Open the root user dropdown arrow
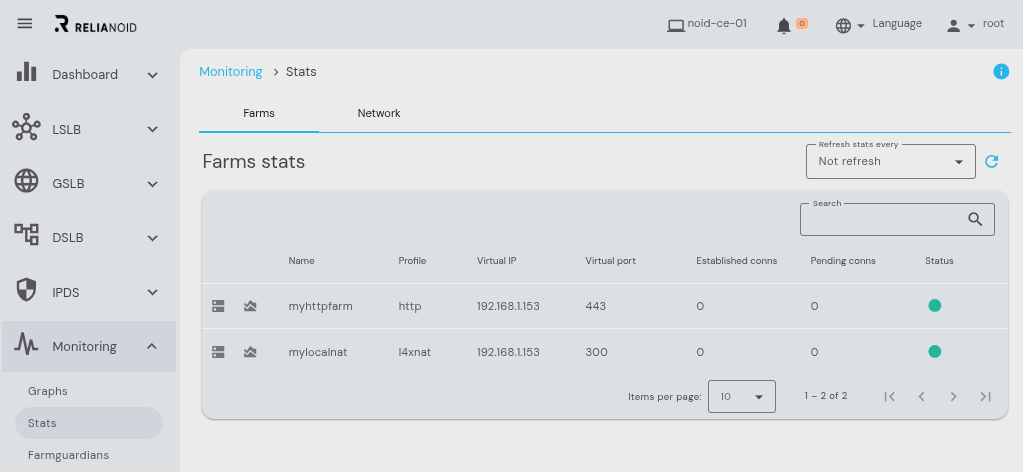This screenshot has width=1023, height=472. coord(971,25)
